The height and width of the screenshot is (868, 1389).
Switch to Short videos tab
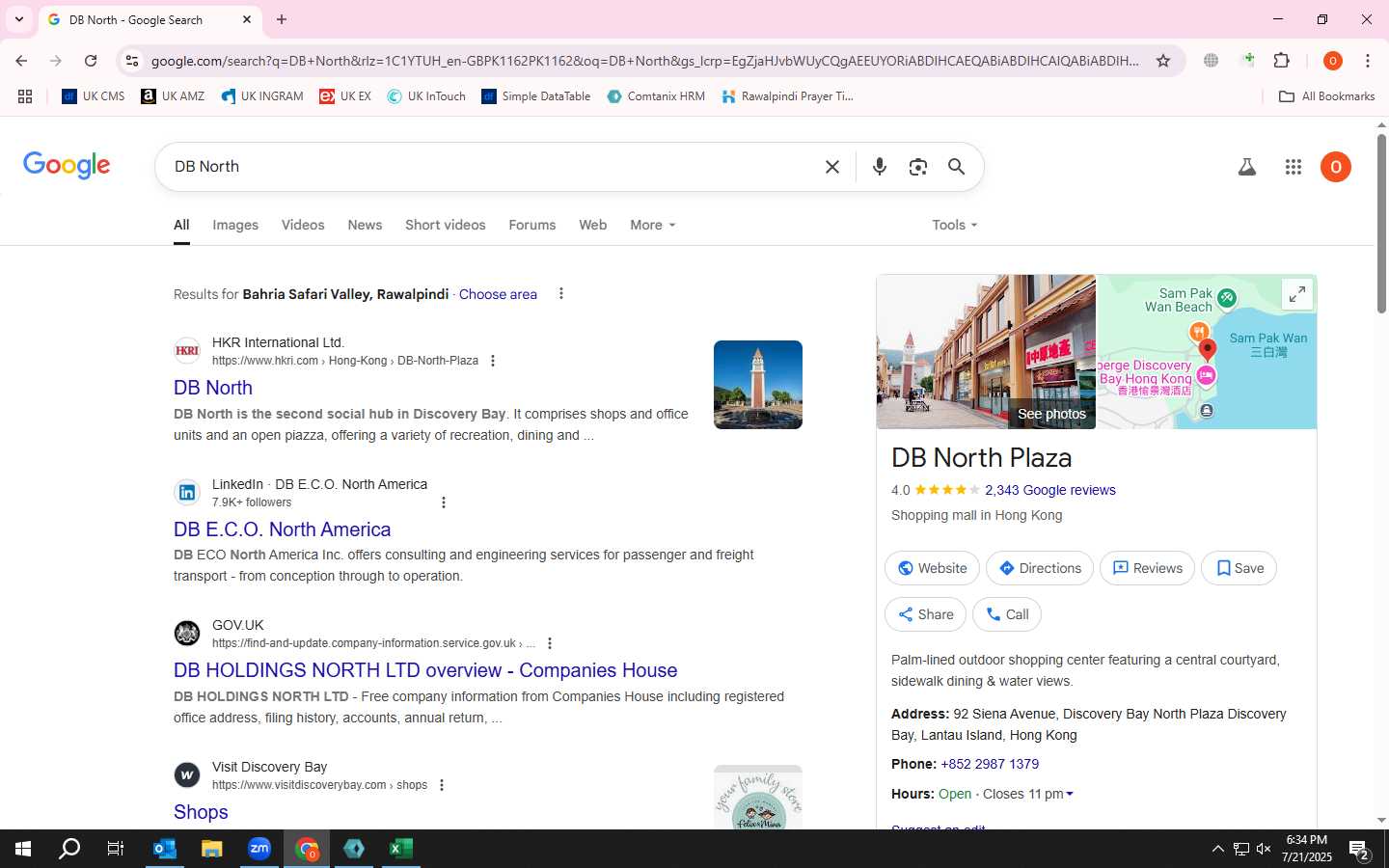pos(446,225)
